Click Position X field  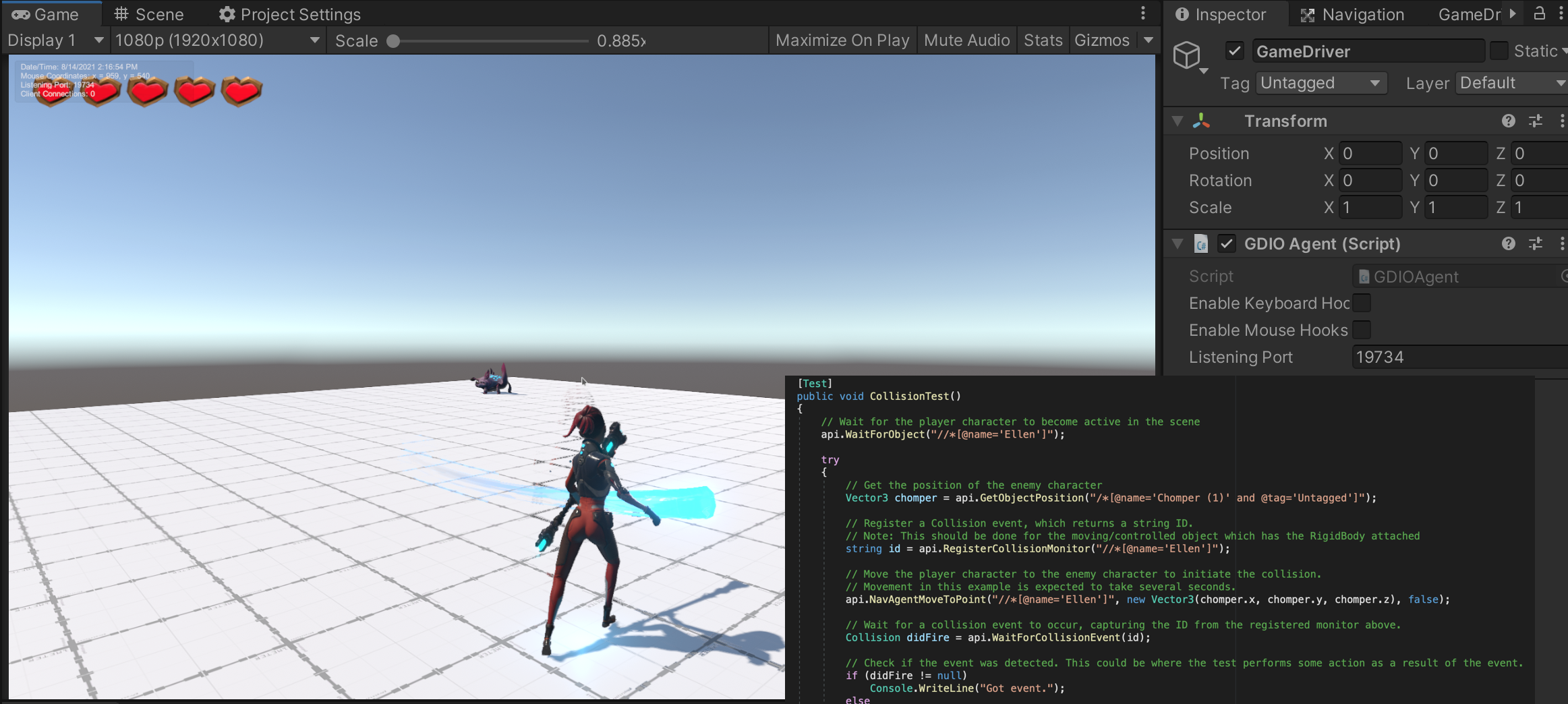coord(1370,153)
